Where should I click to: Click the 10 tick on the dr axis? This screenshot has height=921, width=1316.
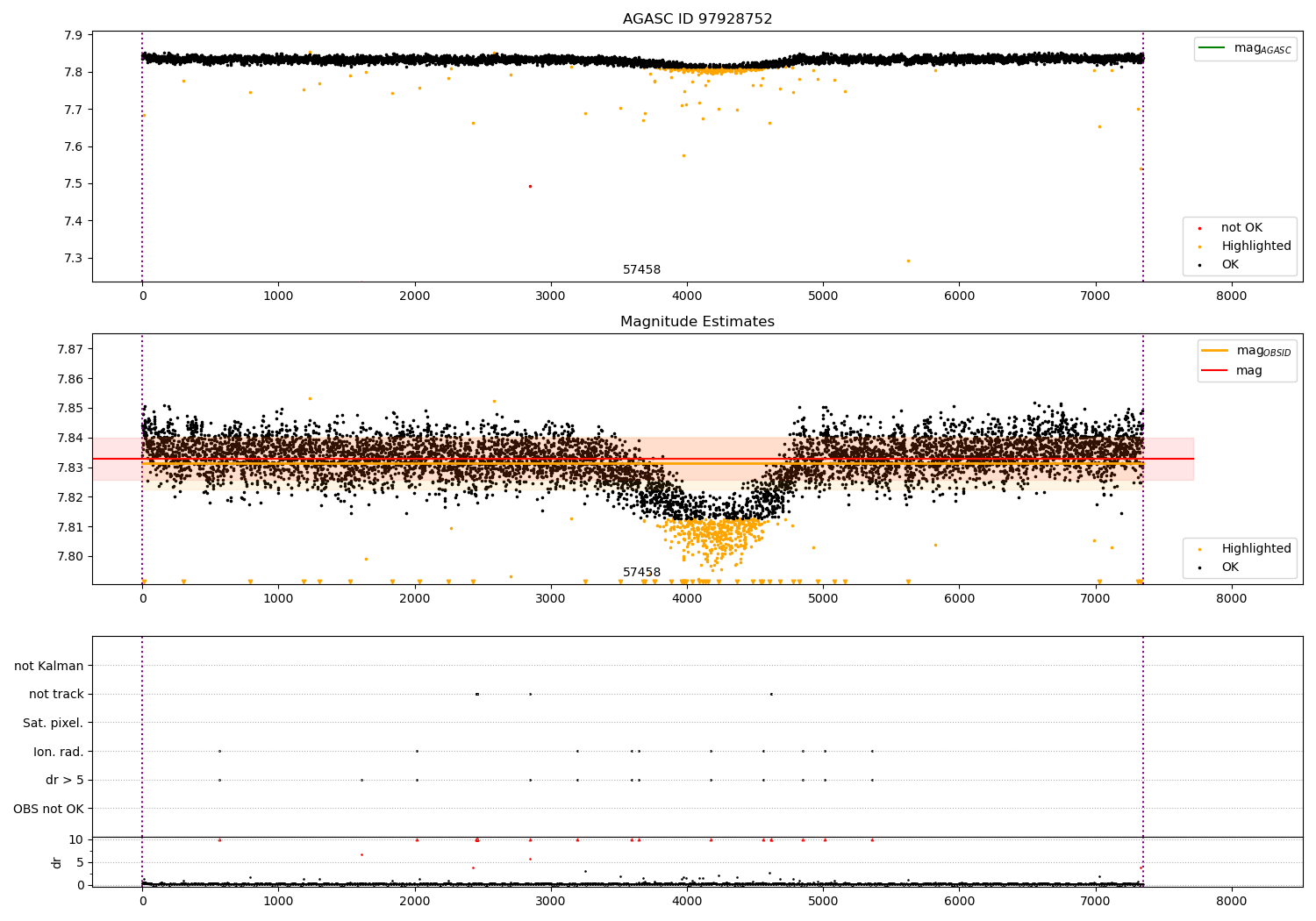point(76,839)
